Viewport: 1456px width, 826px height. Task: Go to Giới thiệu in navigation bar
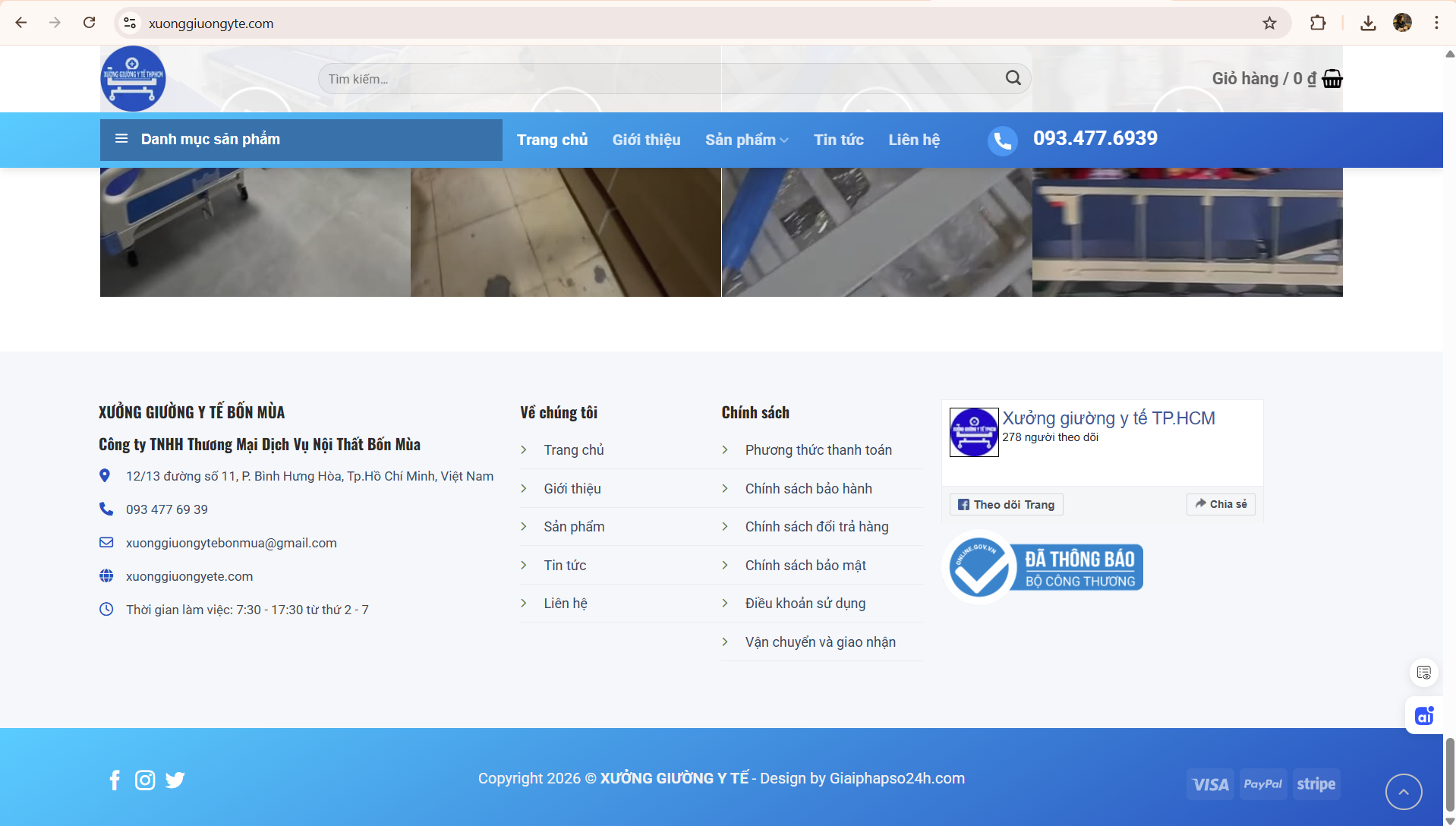tap(646, 140)
